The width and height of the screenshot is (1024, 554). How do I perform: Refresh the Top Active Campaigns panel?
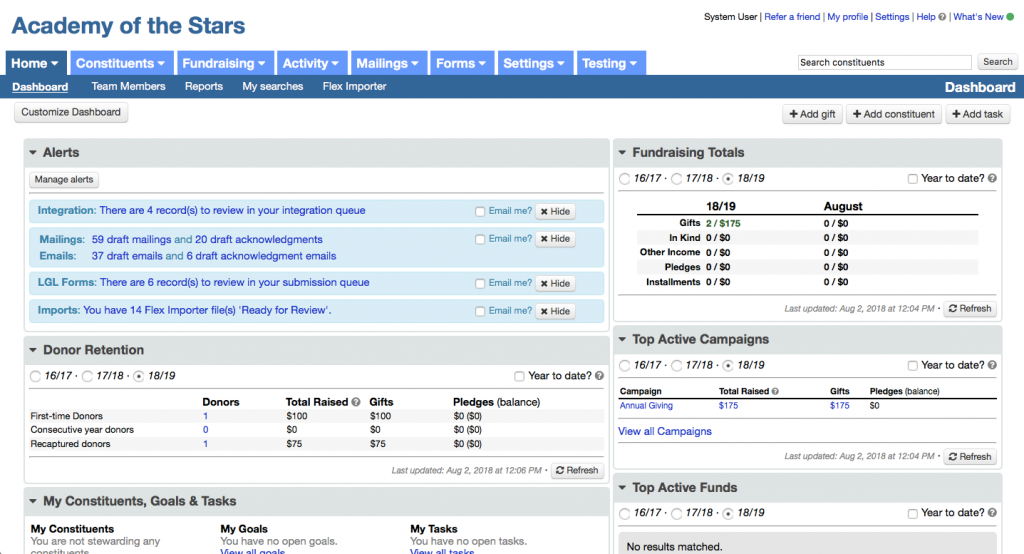click(x=970, y=457)
